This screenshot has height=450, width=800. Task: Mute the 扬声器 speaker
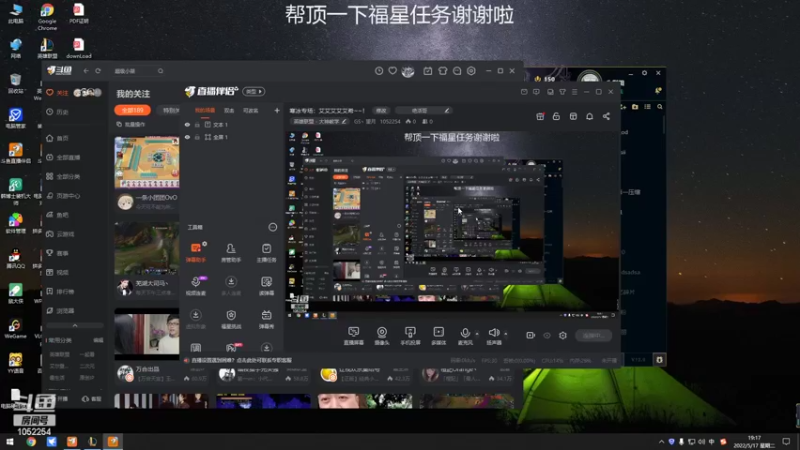(x=494, y=336)
